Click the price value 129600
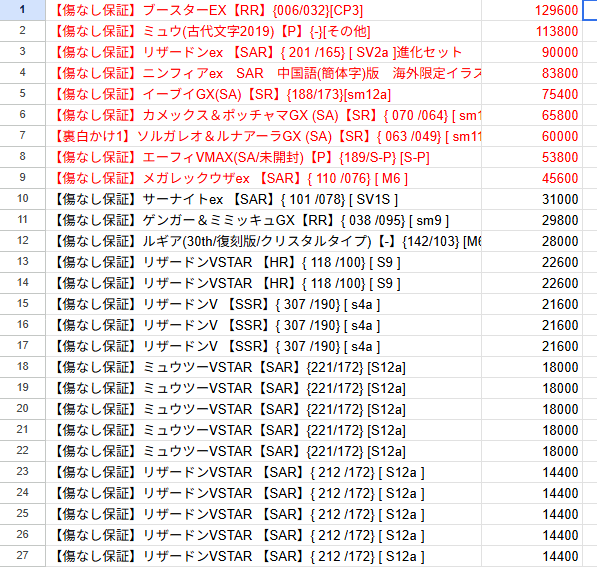This screenshot has width=597, height=567. [556, 10]
